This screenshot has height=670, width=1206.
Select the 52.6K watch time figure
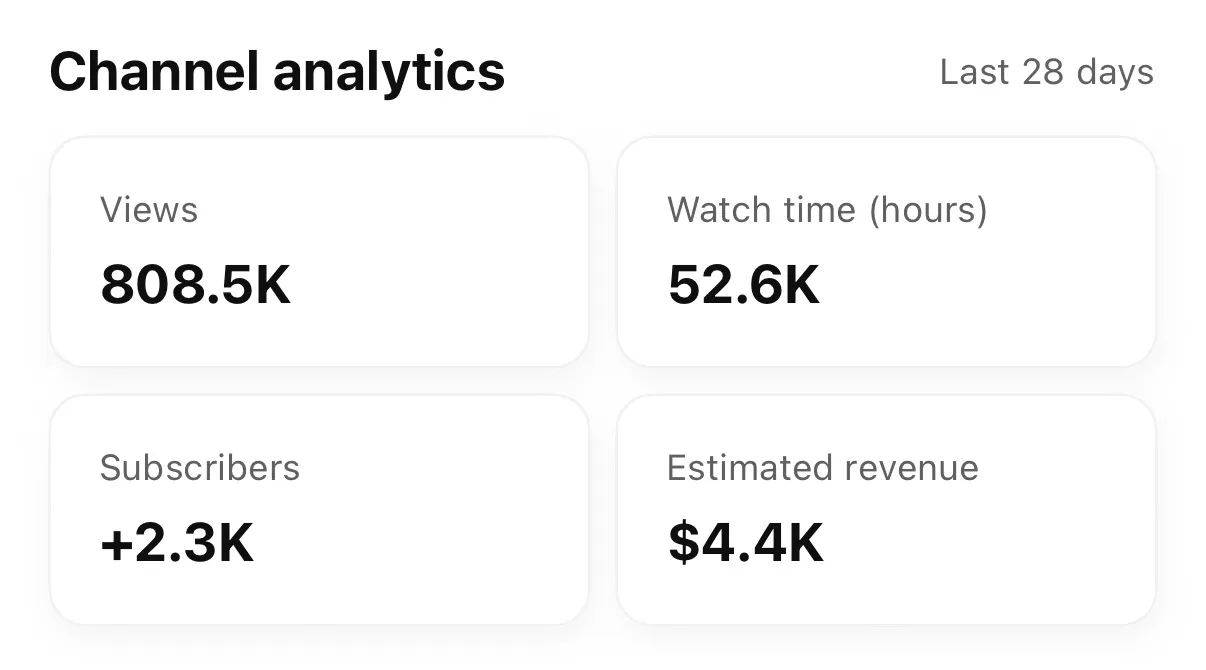[744, 287]
